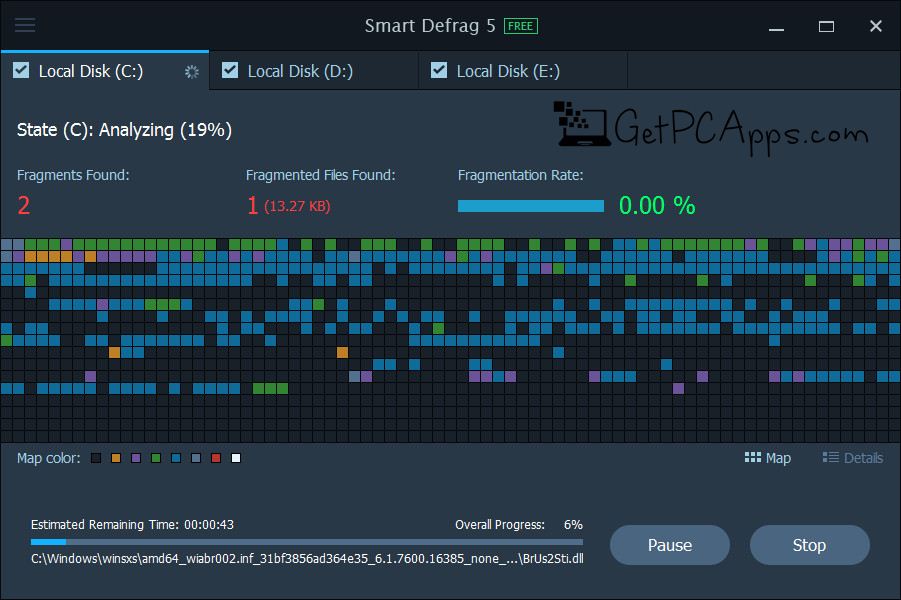
Task: Uncheck the Local Disk (C:) checkbox
Action: (x=21, y=71)
